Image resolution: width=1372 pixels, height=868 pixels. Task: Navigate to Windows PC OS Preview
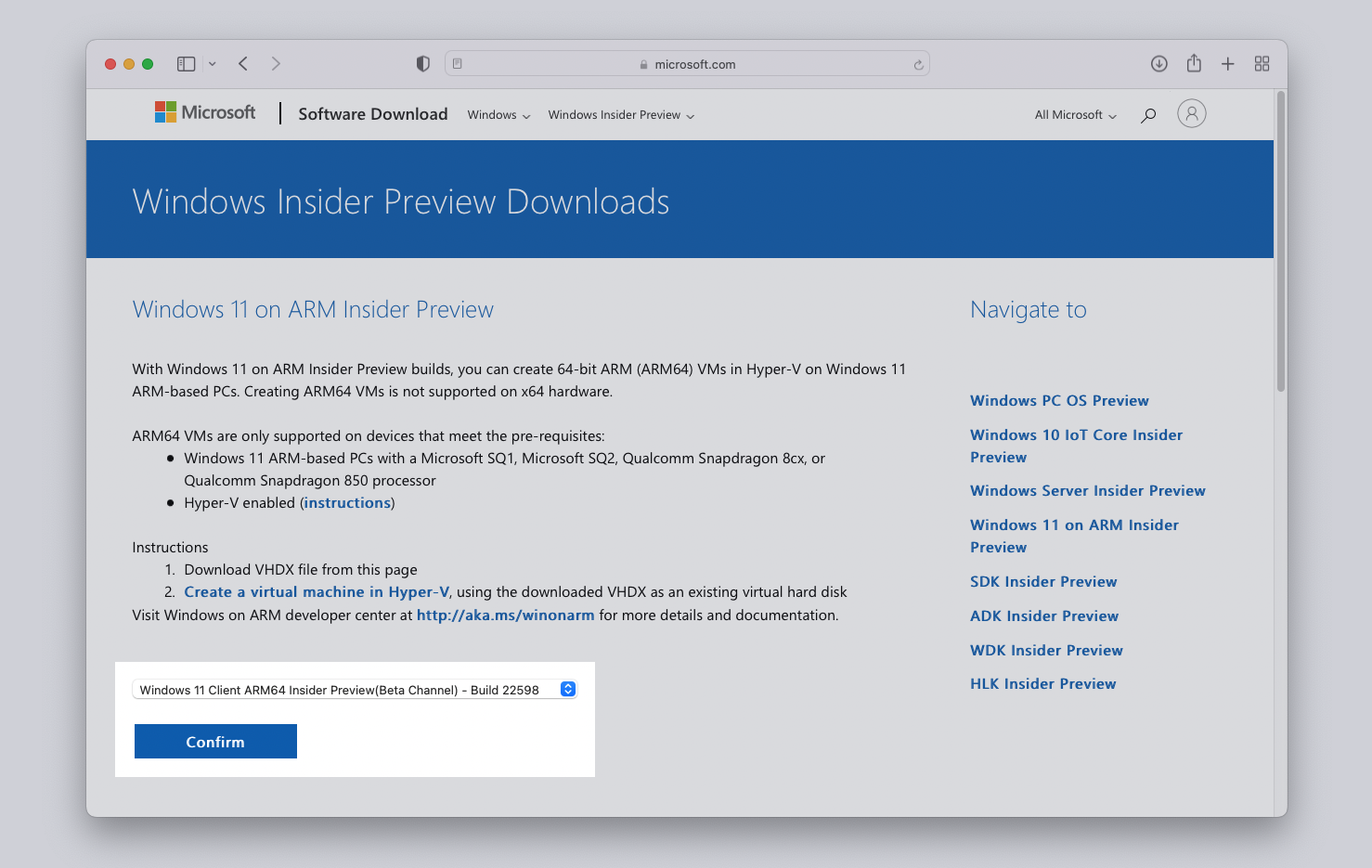pyautogui.click(x=1059, y=401)
